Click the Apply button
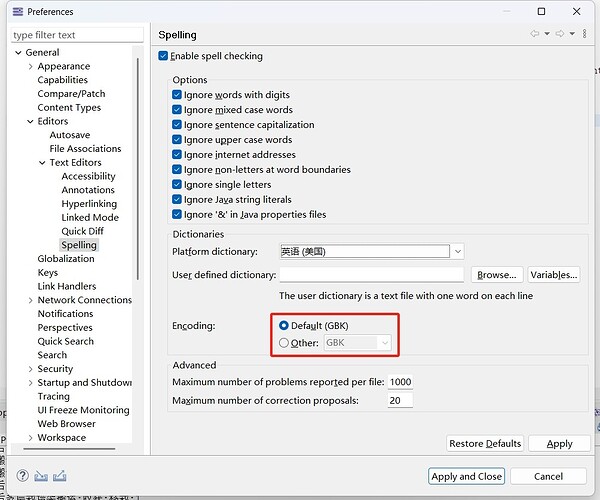The image size is (600, 500). (x=559, y=443)
